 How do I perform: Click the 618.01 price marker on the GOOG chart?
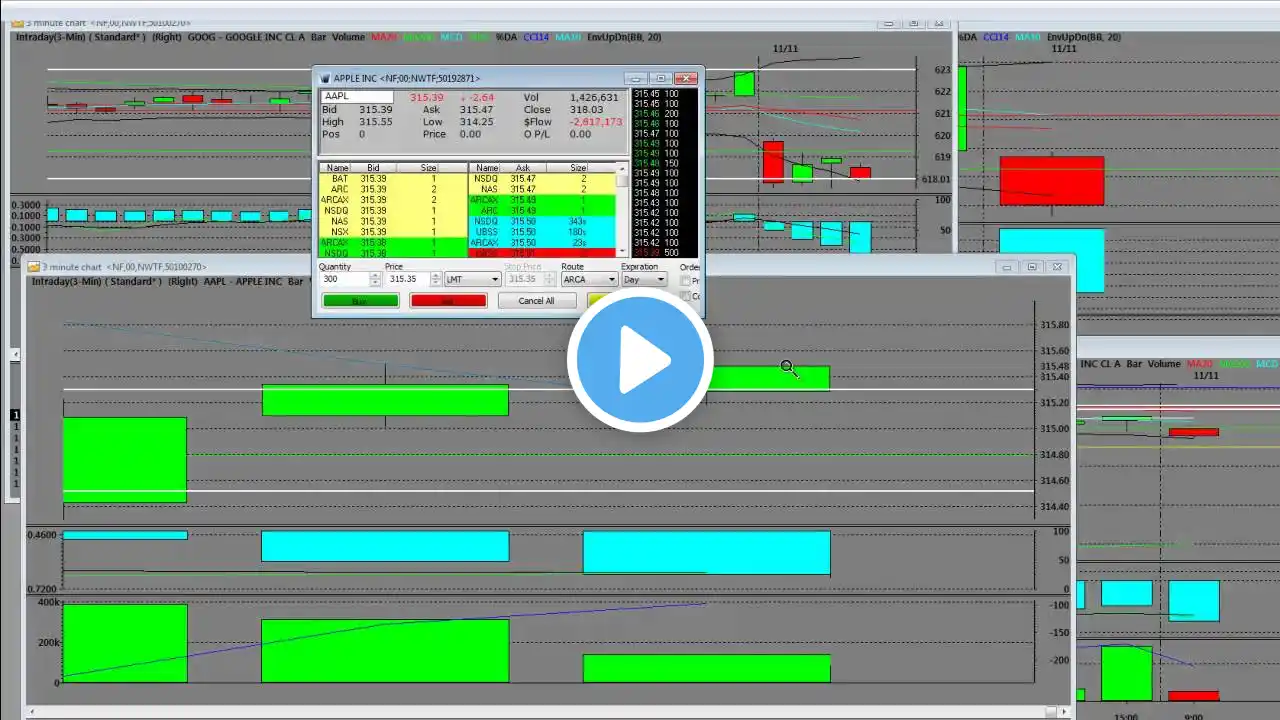[x=935, y=179]
